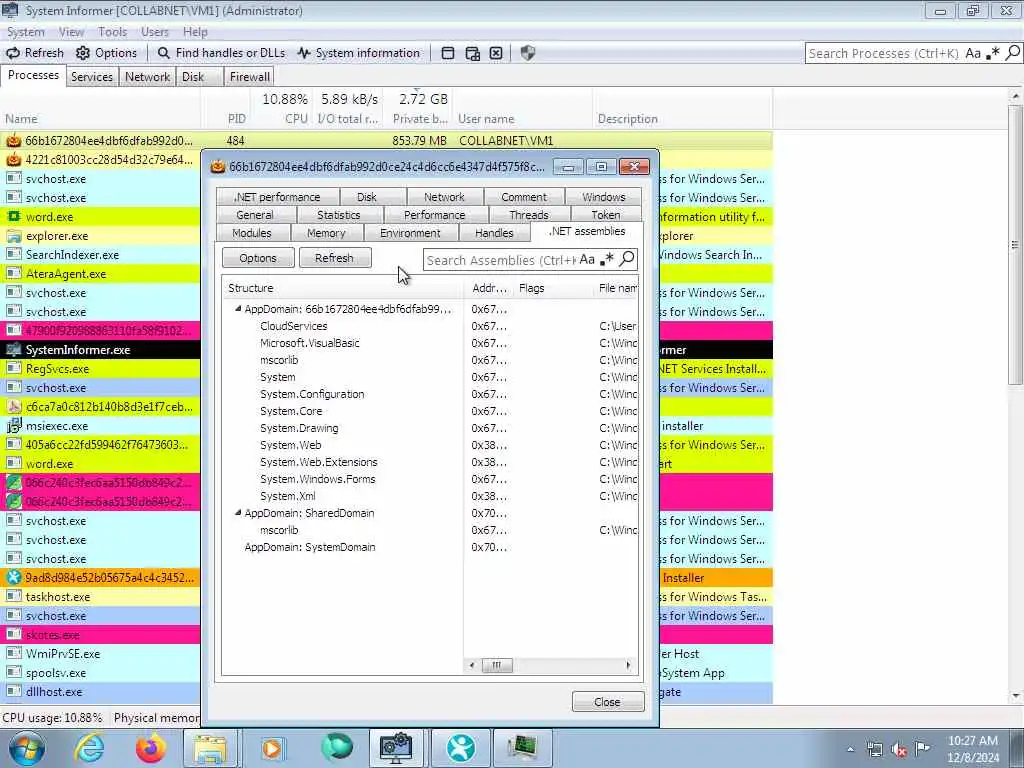Collapse the first AppDomain 66b1672804ee node

tap(238, 309)
